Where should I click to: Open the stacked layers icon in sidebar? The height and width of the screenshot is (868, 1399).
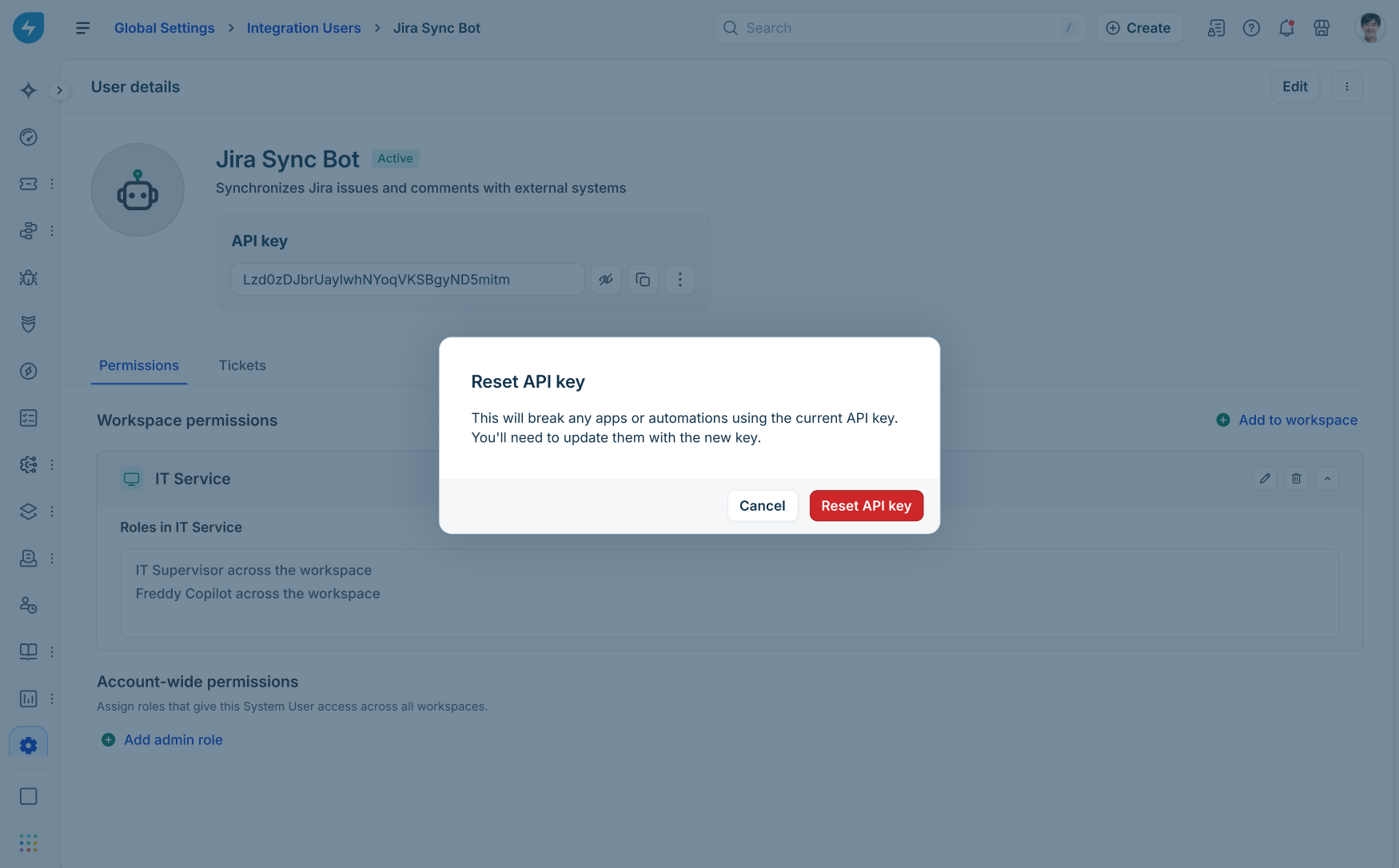pos(29,512)
